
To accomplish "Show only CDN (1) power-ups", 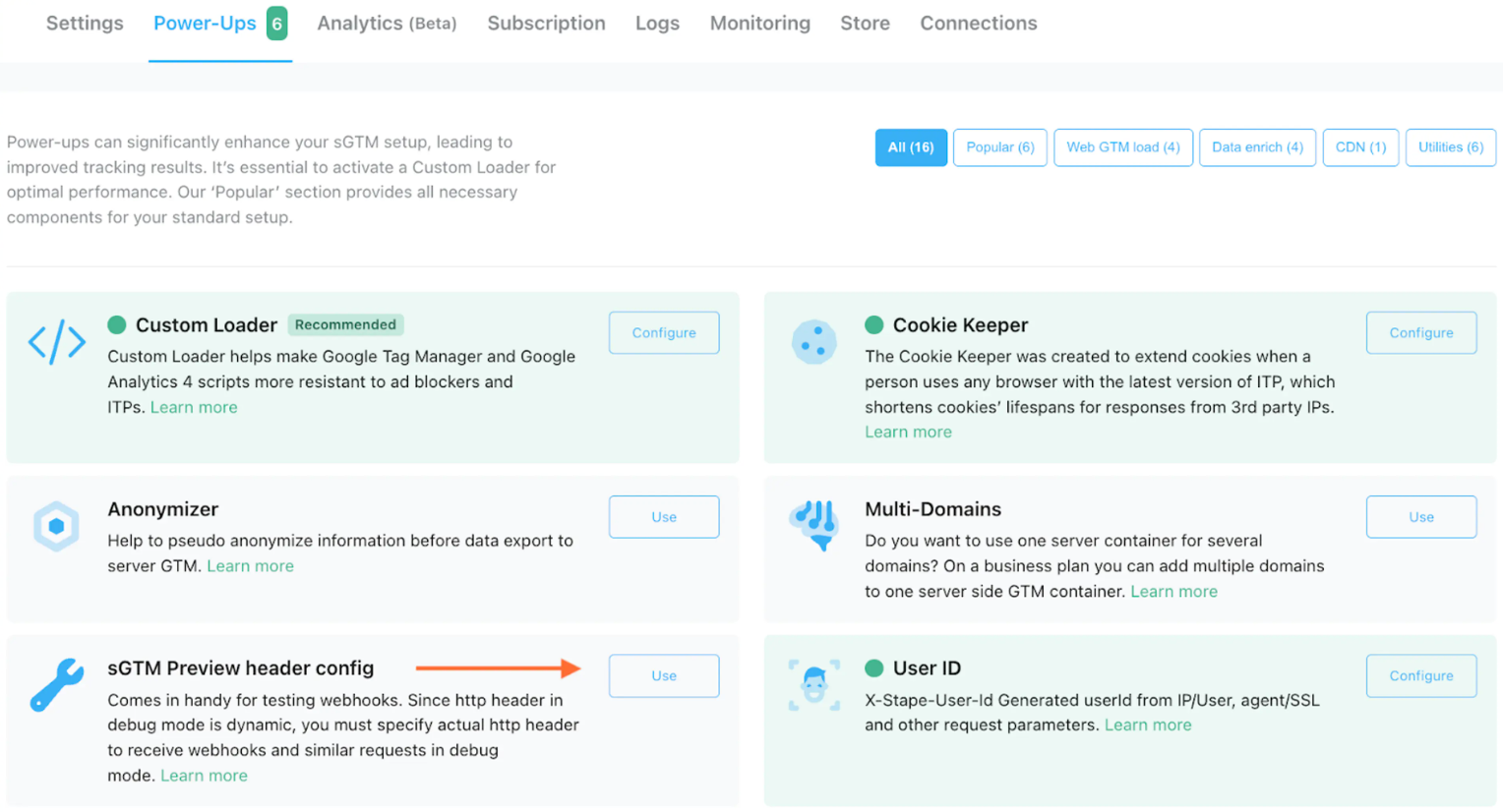I will (1360, 147).
